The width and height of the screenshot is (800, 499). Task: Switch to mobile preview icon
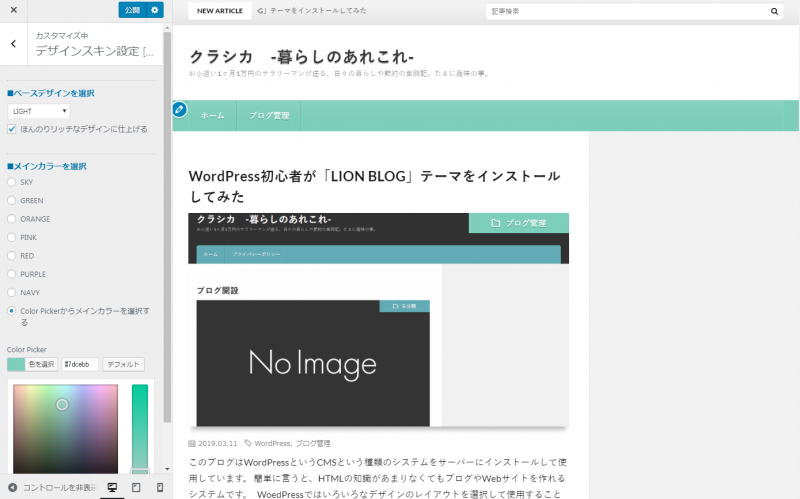pos(160,487)
